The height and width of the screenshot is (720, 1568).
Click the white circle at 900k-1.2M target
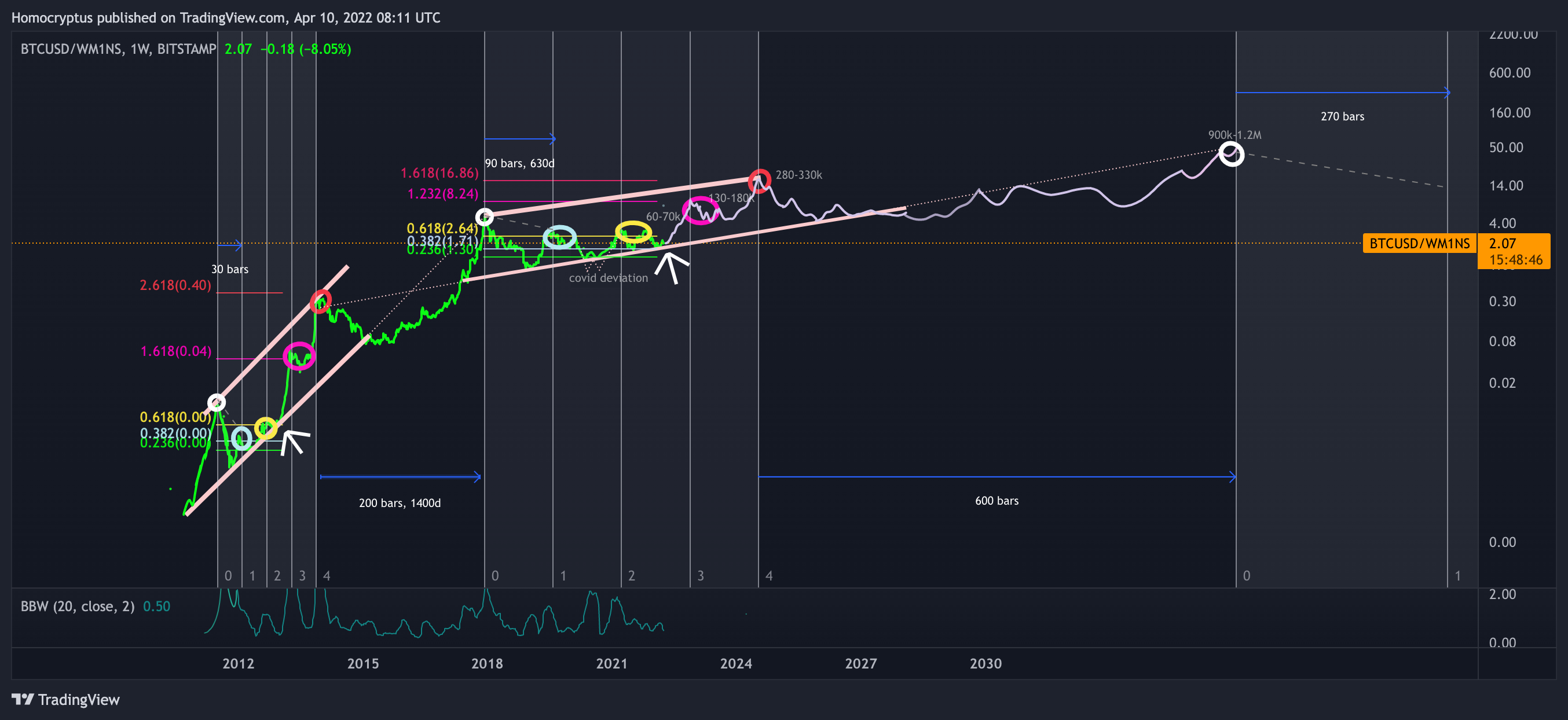click(x=1231, y=153)
